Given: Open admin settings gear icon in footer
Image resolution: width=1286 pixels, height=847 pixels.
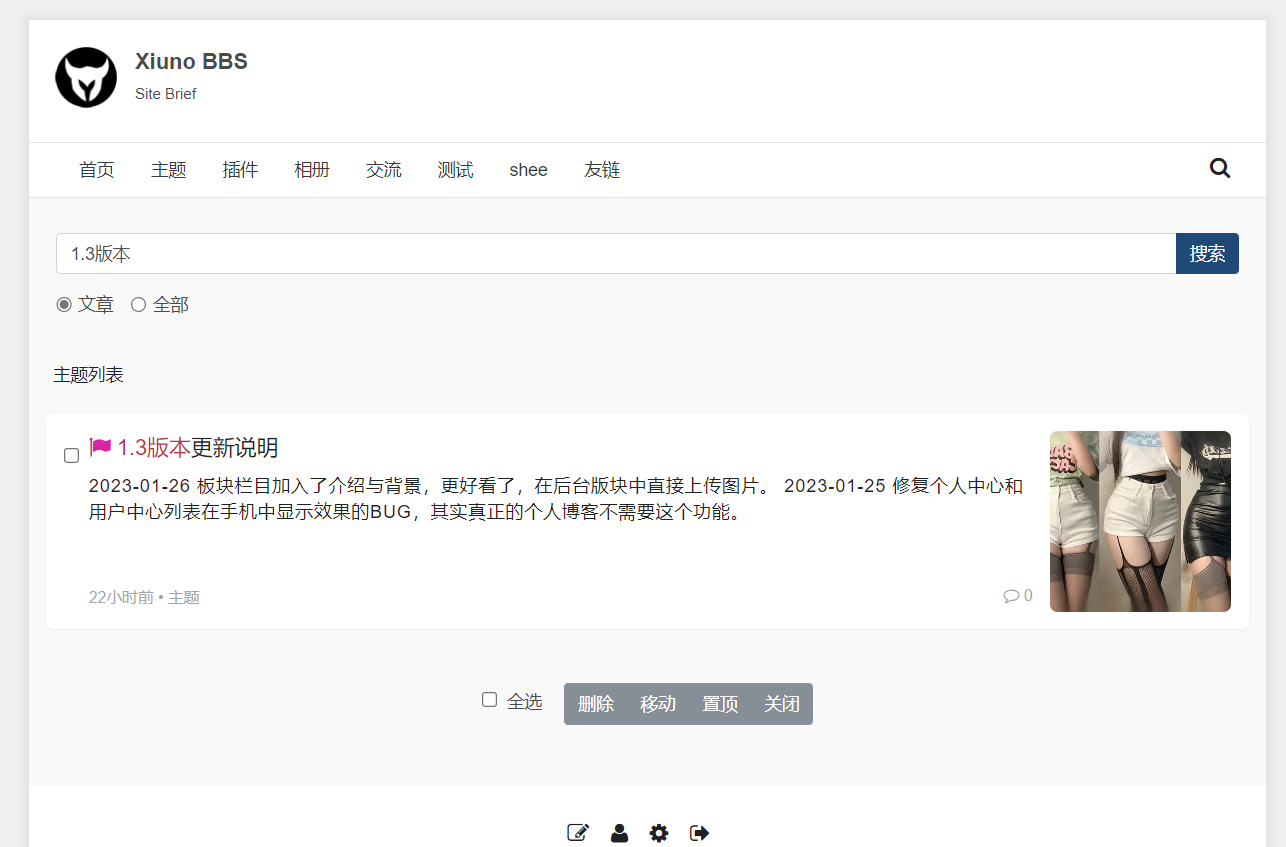Looking at the screenshot, I should 658,832.
